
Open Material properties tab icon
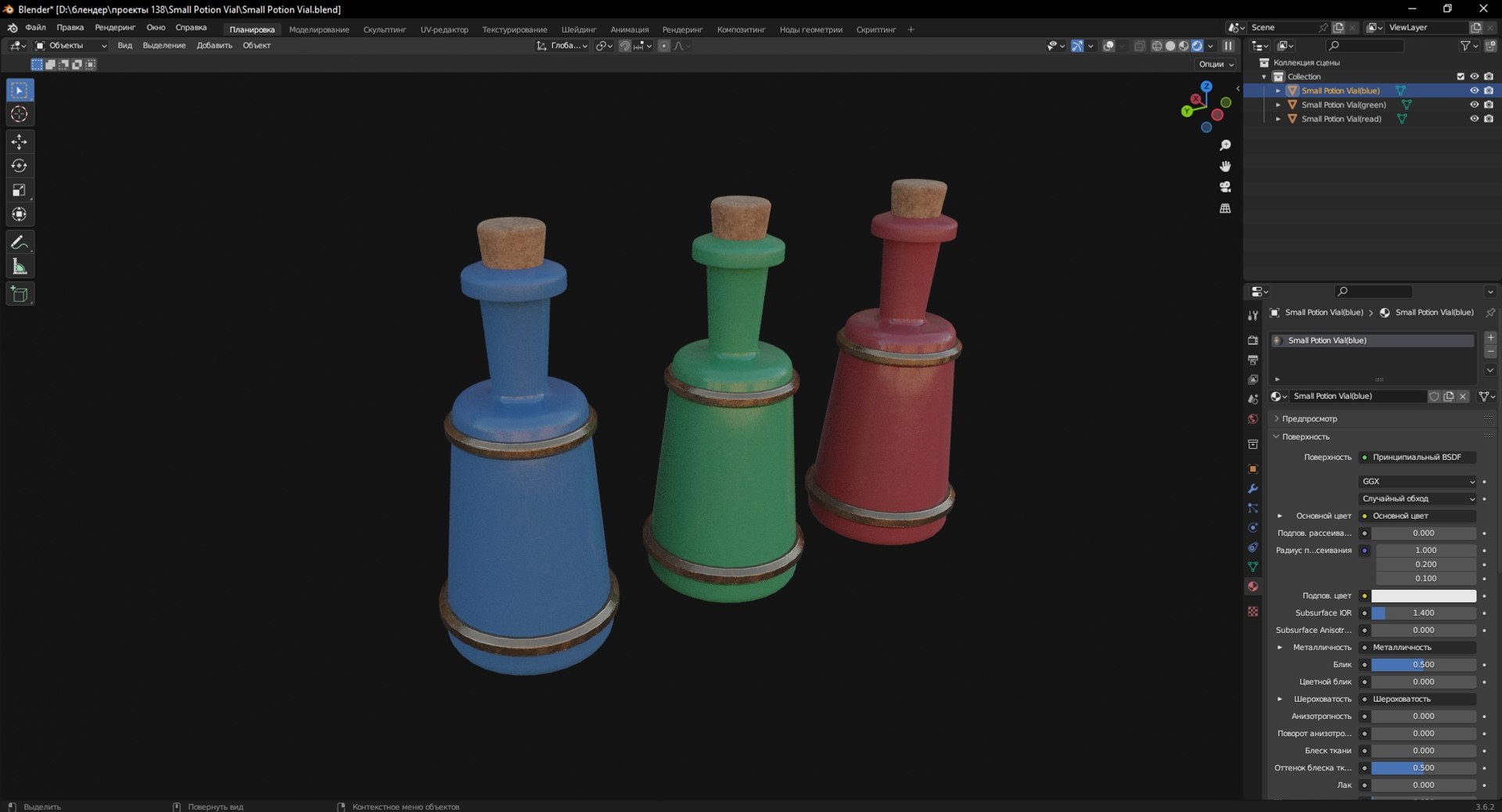(x=1252, y=586)
